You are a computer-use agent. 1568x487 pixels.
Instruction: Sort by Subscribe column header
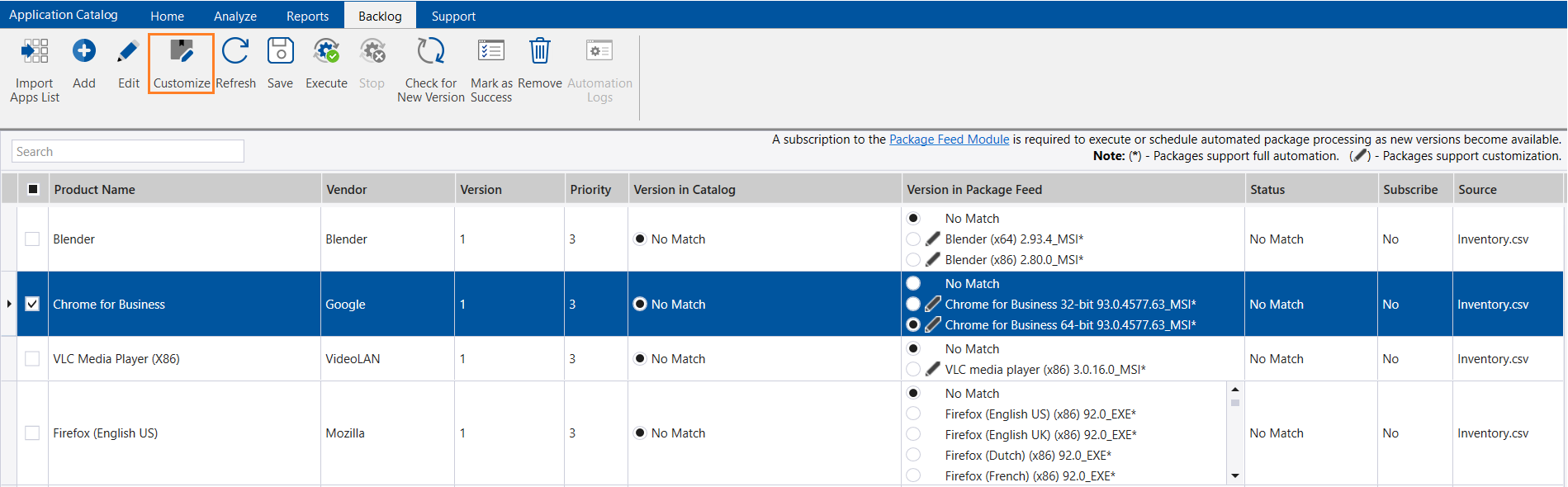[1415, 189]
